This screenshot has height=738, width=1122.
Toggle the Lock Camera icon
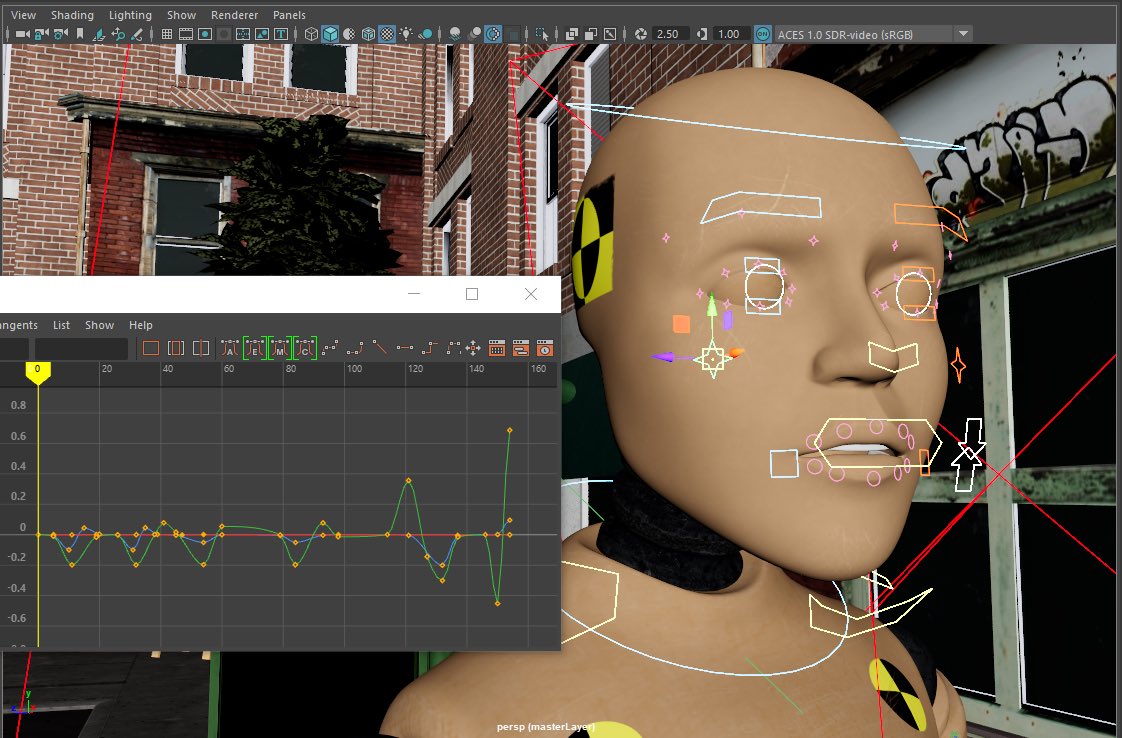click(42, 34)
